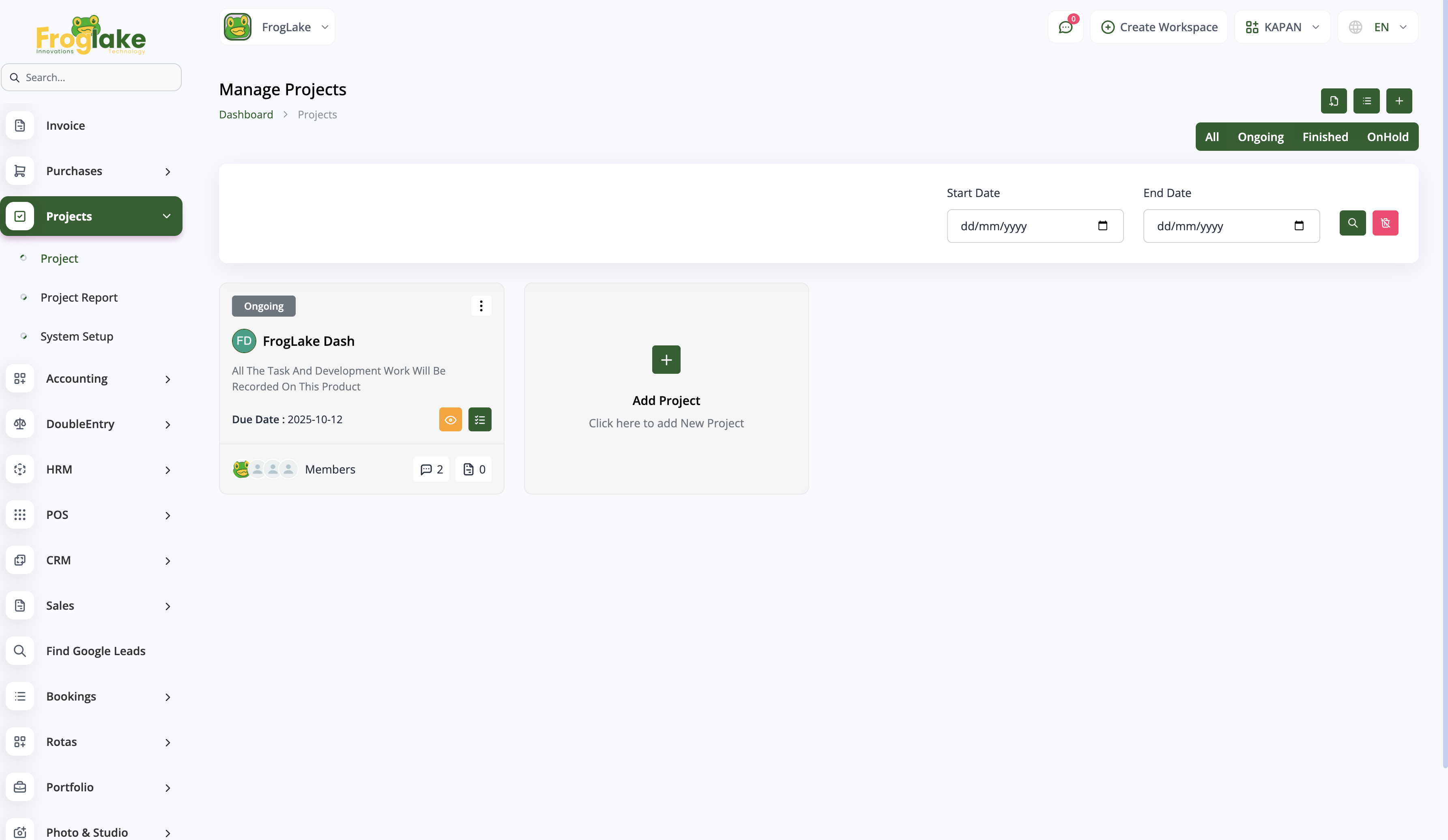
Task: Switch to list view icon
Action: tap(1366, 101)
